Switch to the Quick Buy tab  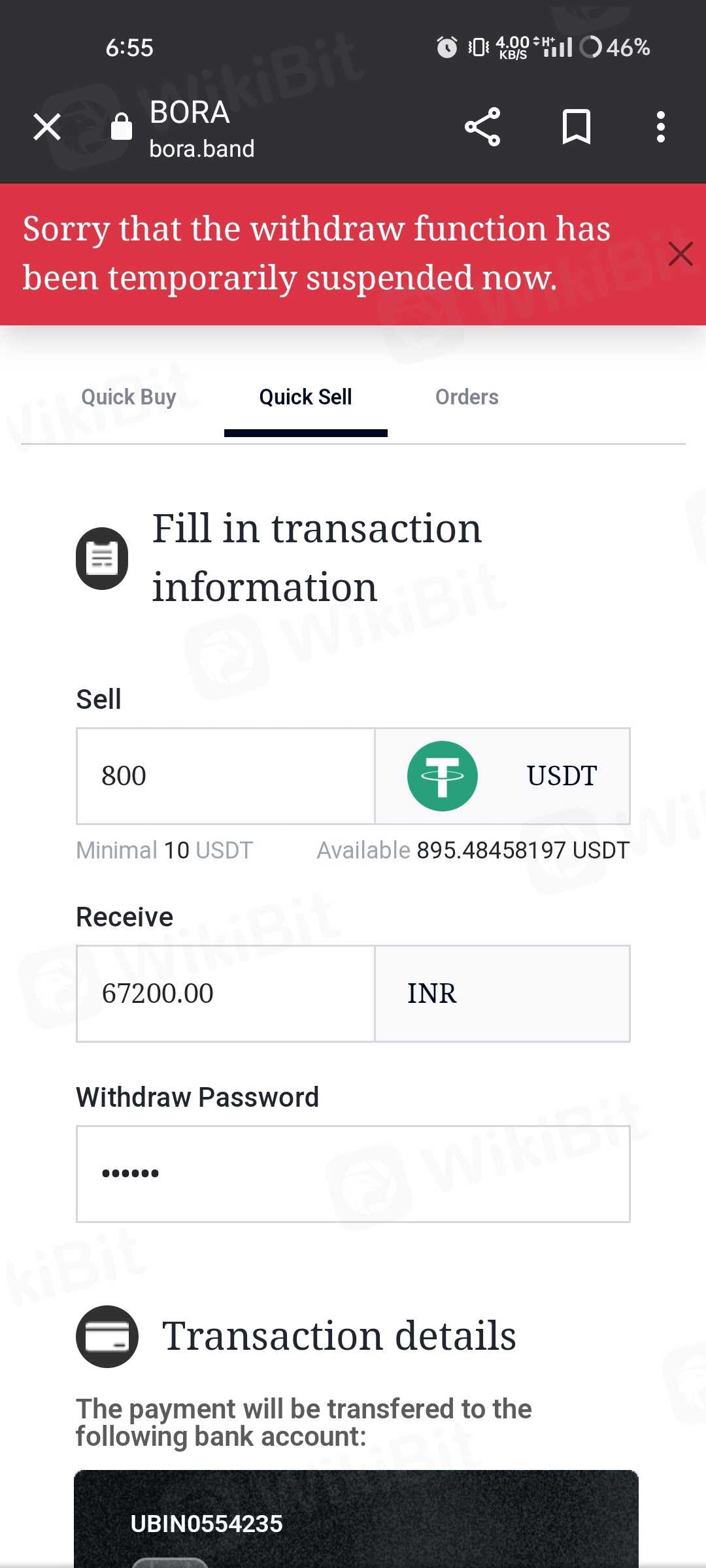pos(129,397)
